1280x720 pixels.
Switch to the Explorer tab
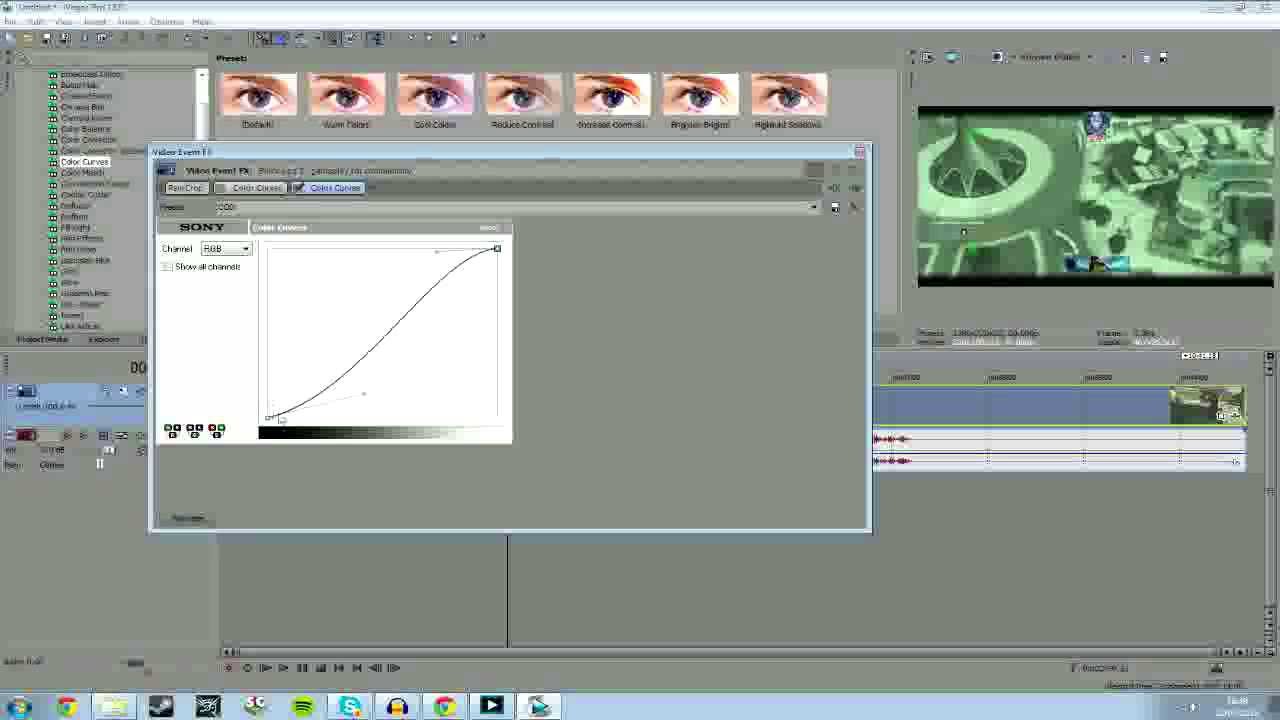click(104, 340)
